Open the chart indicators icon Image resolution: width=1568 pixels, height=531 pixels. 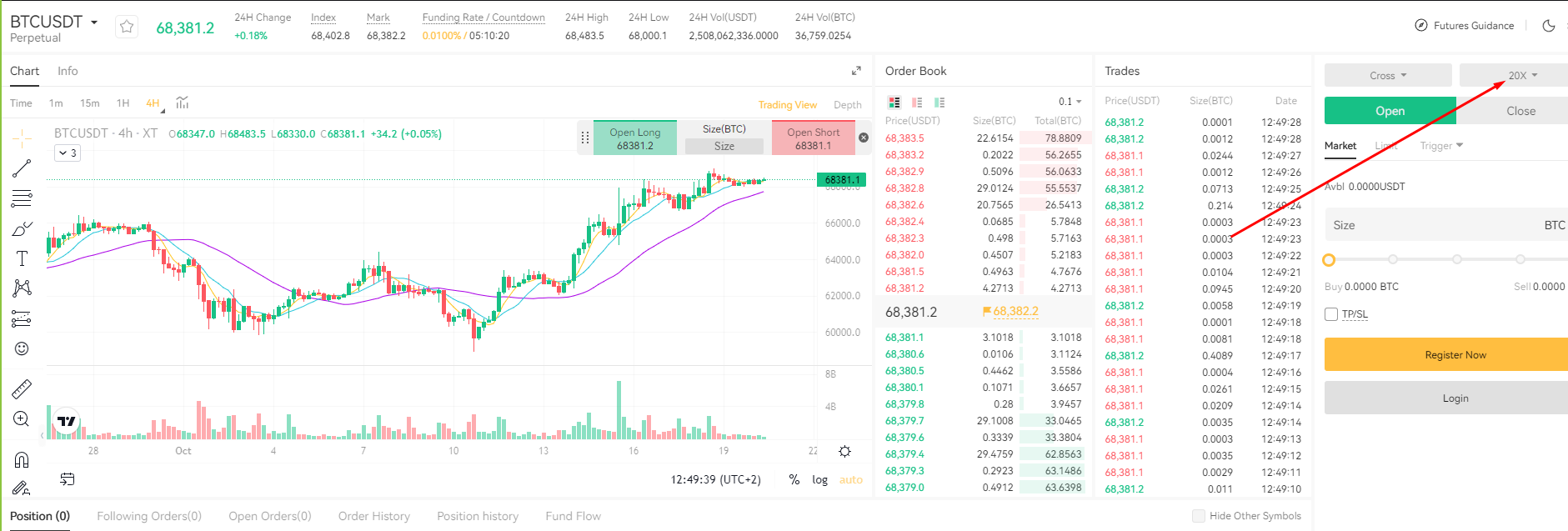(183, 103)
